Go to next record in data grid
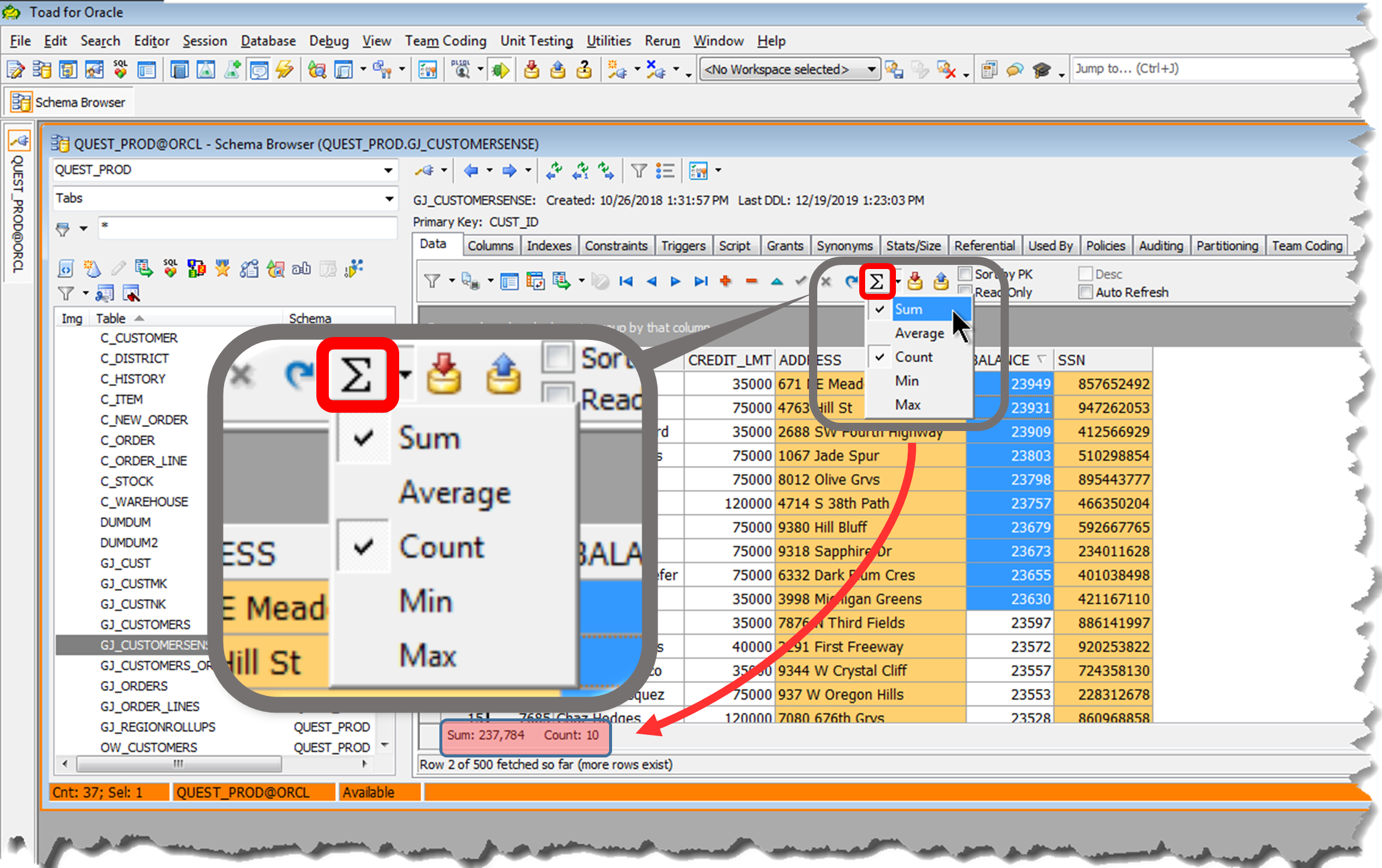This screenshot has width=1382, height=868. click(675, 281)
